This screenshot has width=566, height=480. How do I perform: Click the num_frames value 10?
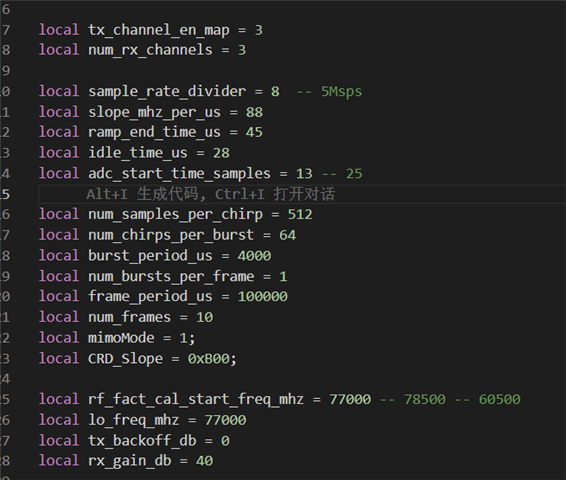coord(204,318)
